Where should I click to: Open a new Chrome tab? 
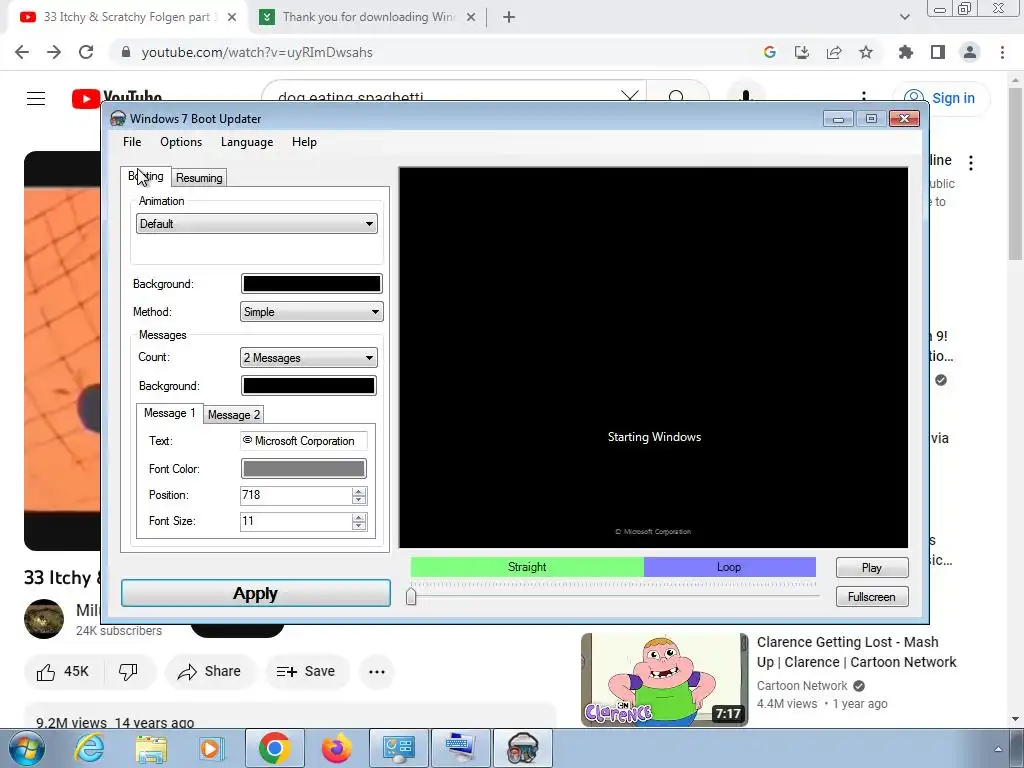point(509,17)
